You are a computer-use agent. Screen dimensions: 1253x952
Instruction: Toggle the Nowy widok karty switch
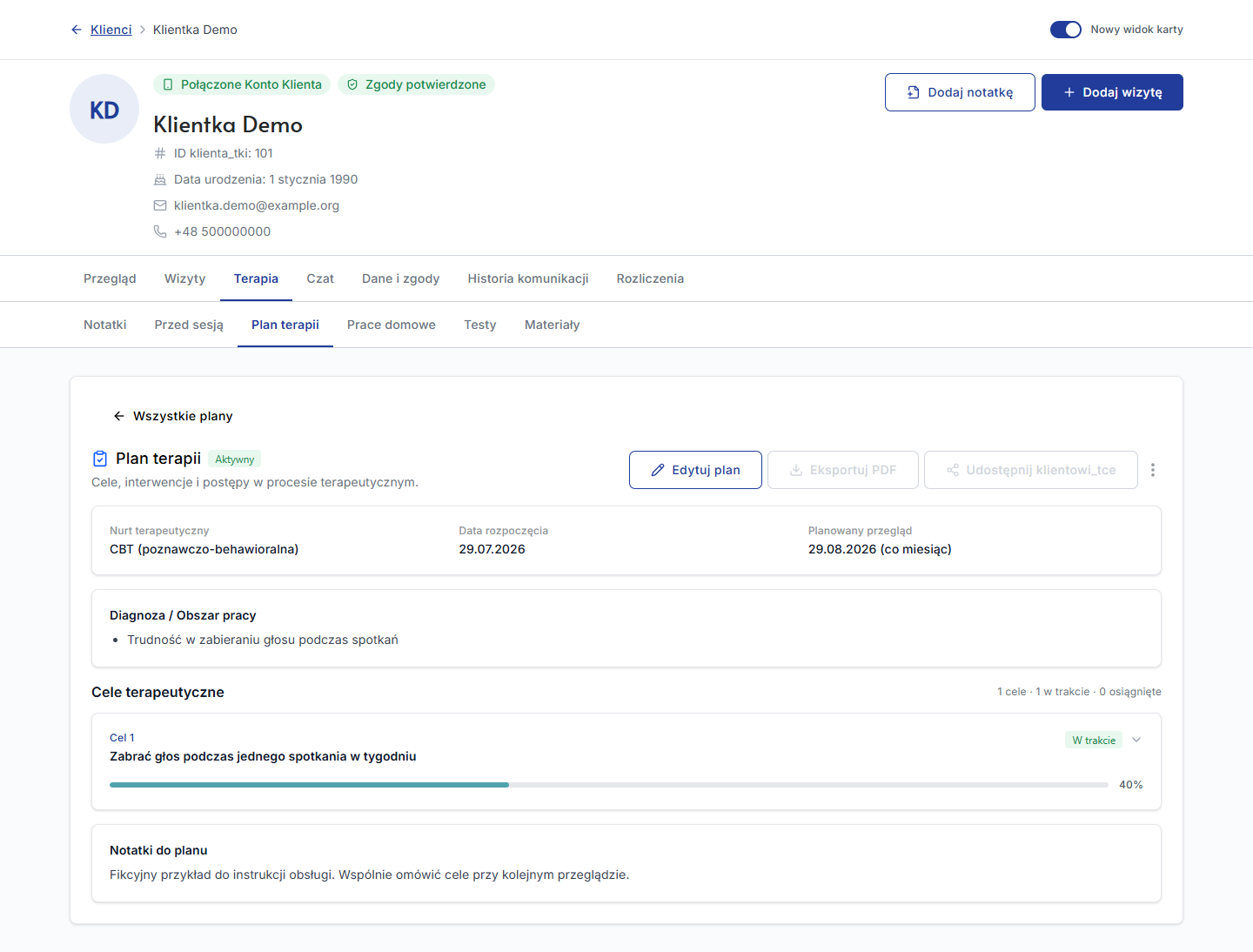(1066, 30)
